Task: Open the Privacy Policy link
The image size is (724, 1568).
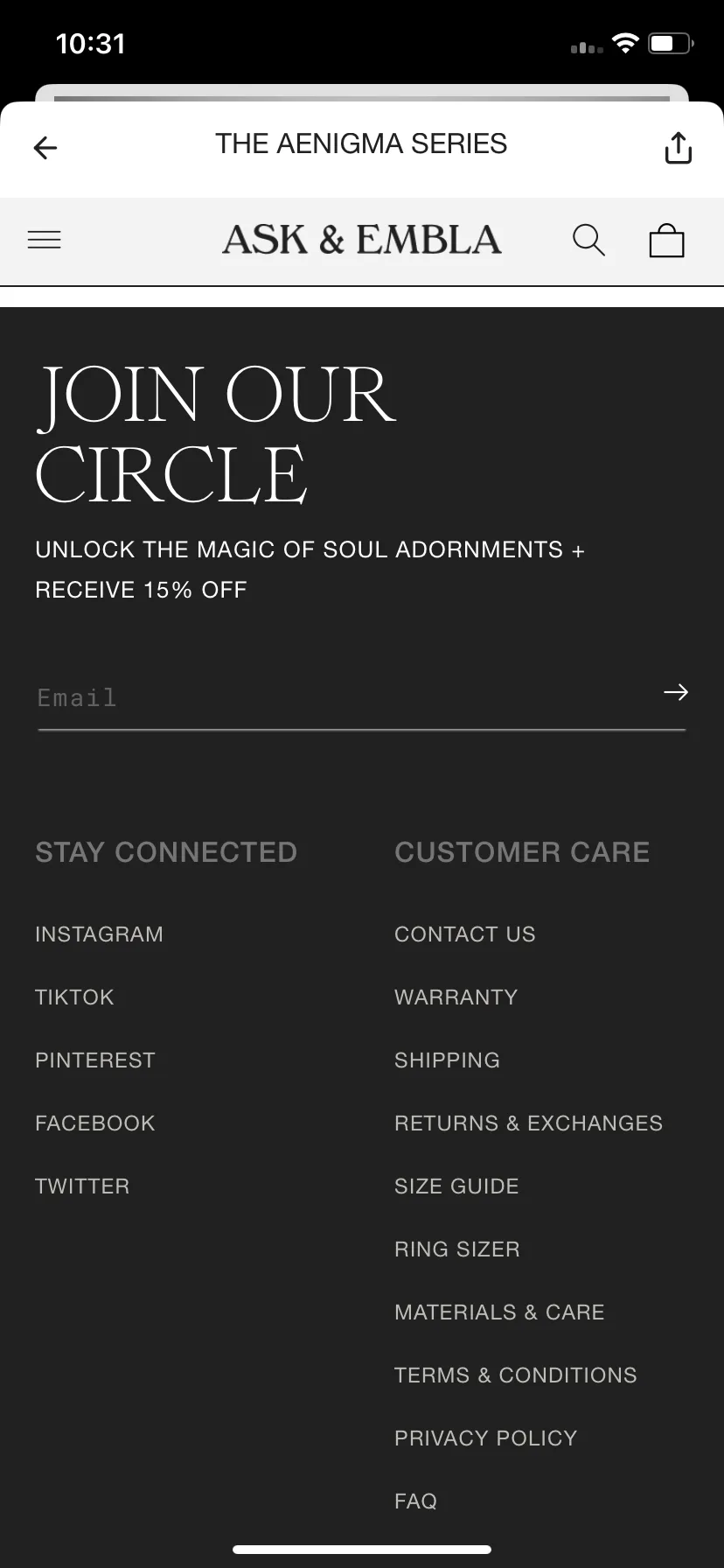Action: pyautogui.click(x=486, y=1438)
